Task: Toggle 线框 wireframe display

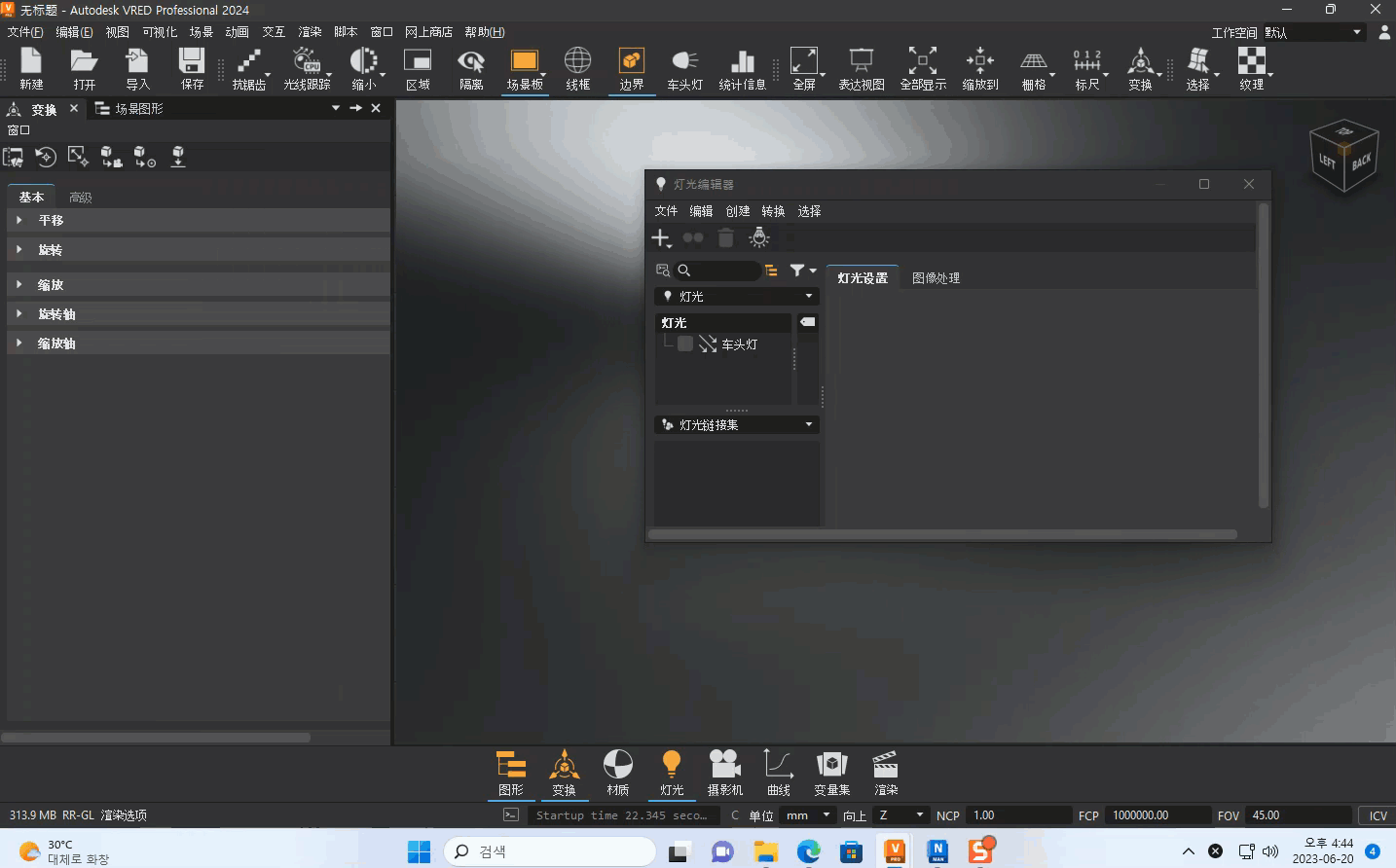Action: [577, 69]
